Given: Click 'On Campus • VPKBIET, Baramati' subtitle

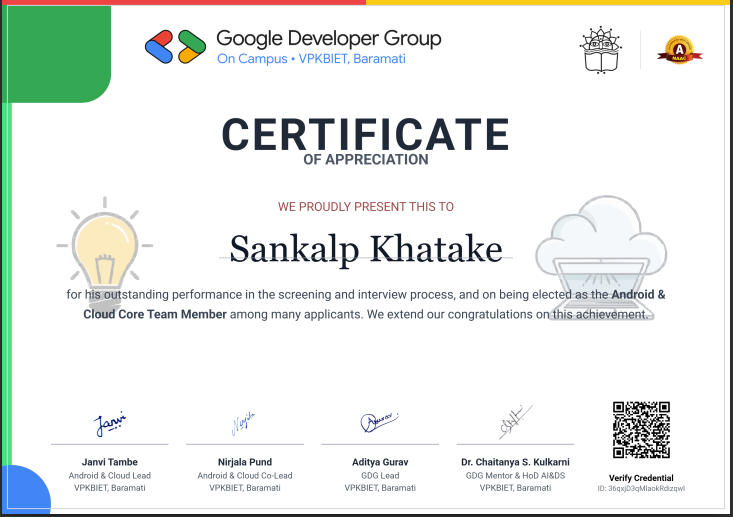Looking at the screenshot, I should tap(311, 59).
